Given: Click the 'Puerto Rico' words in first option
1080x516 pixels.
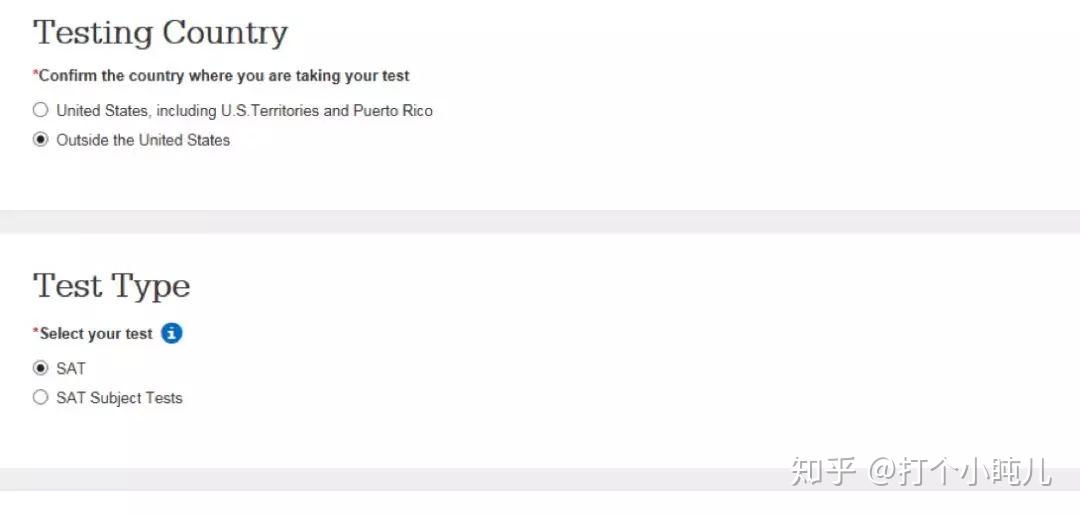Looking at the screenshot, I should coord(392,111).
